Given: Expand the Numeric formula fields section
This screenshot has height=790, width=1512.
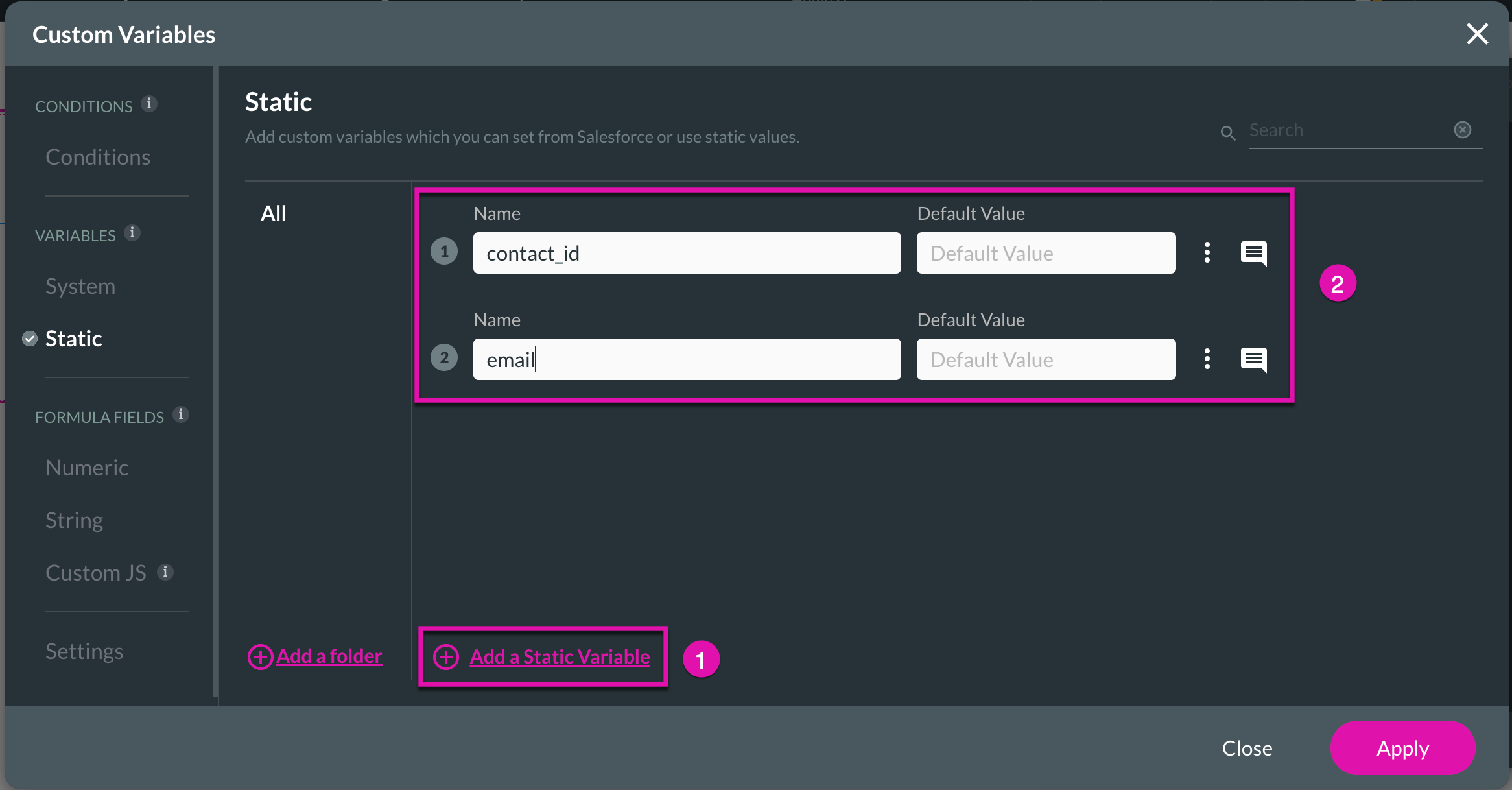Looking at the screenshot, I should point(87,467).
